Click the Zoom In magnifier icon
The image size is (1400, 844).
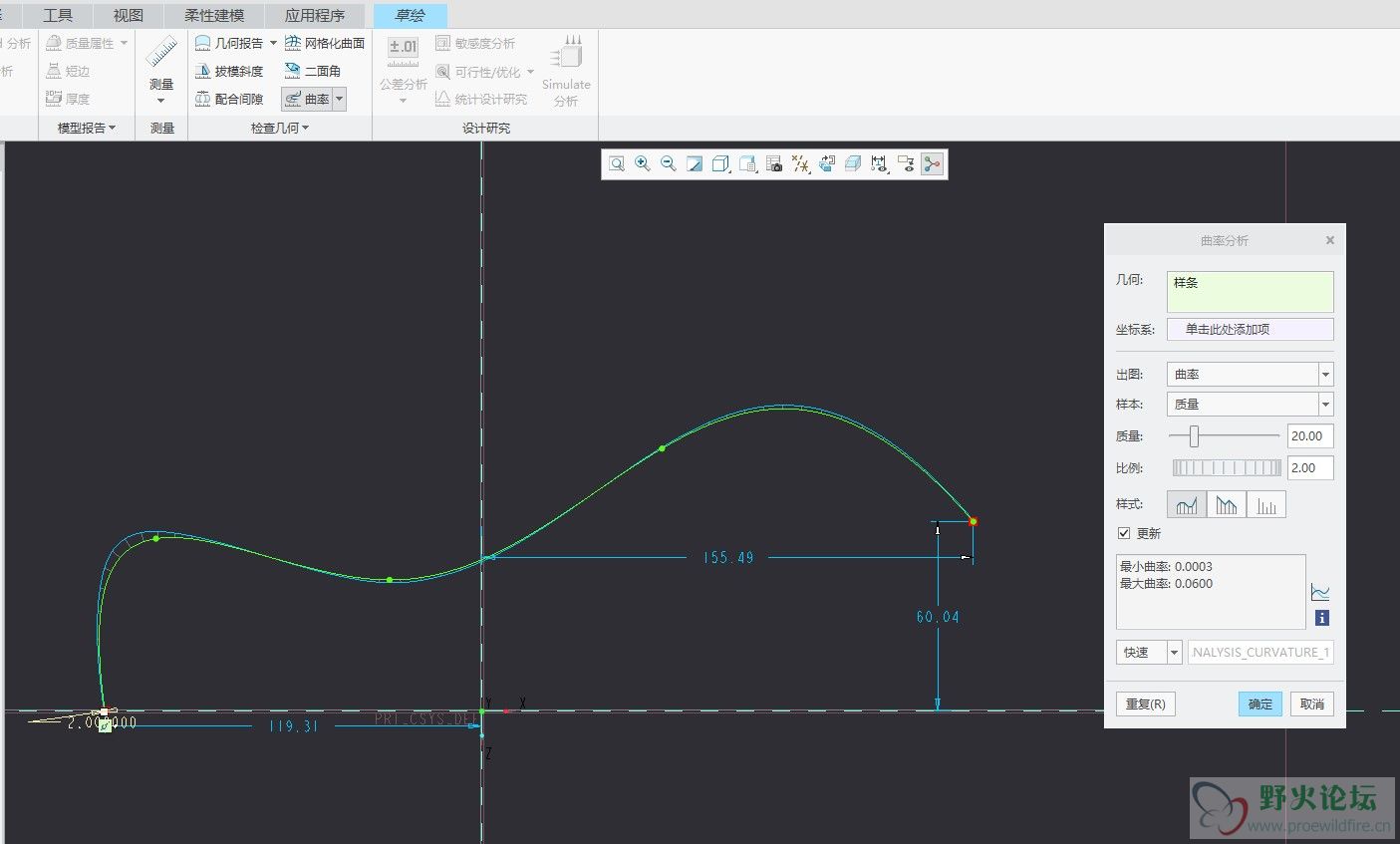(x=643, y=164)
